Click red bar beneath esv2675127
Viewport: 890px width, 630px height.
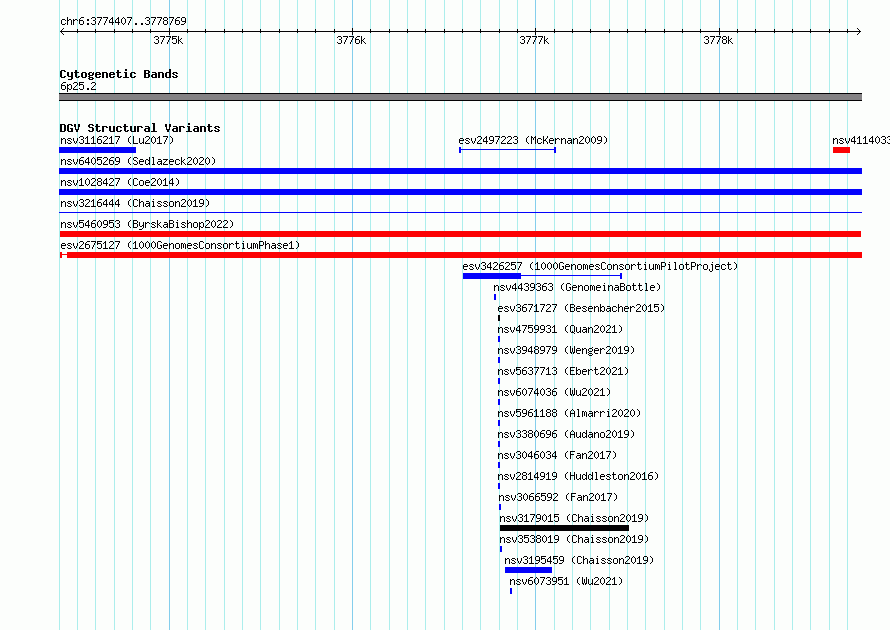(460, 255)
